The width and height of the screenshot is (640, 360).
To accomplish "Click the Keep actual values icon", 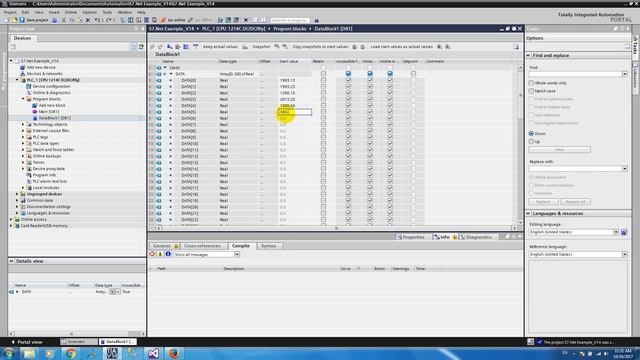I will [x=196, y=47].
